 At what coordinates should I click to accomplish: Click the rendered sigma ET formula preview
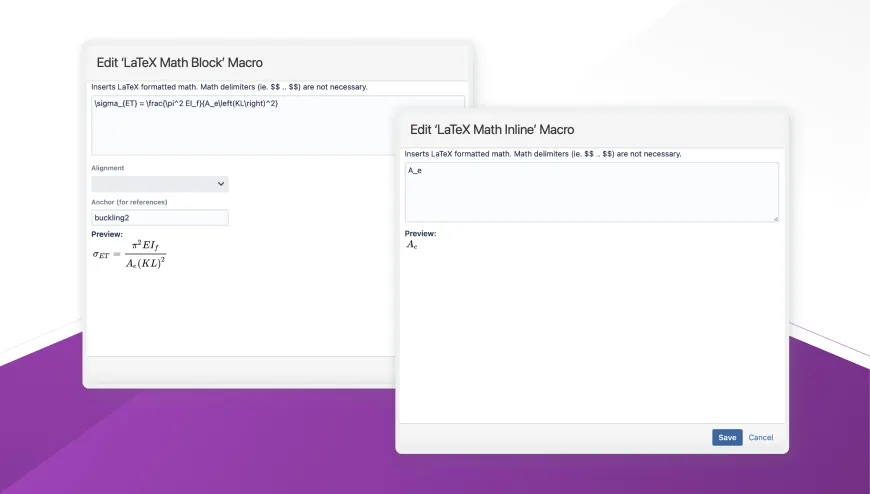click(129, 254)
